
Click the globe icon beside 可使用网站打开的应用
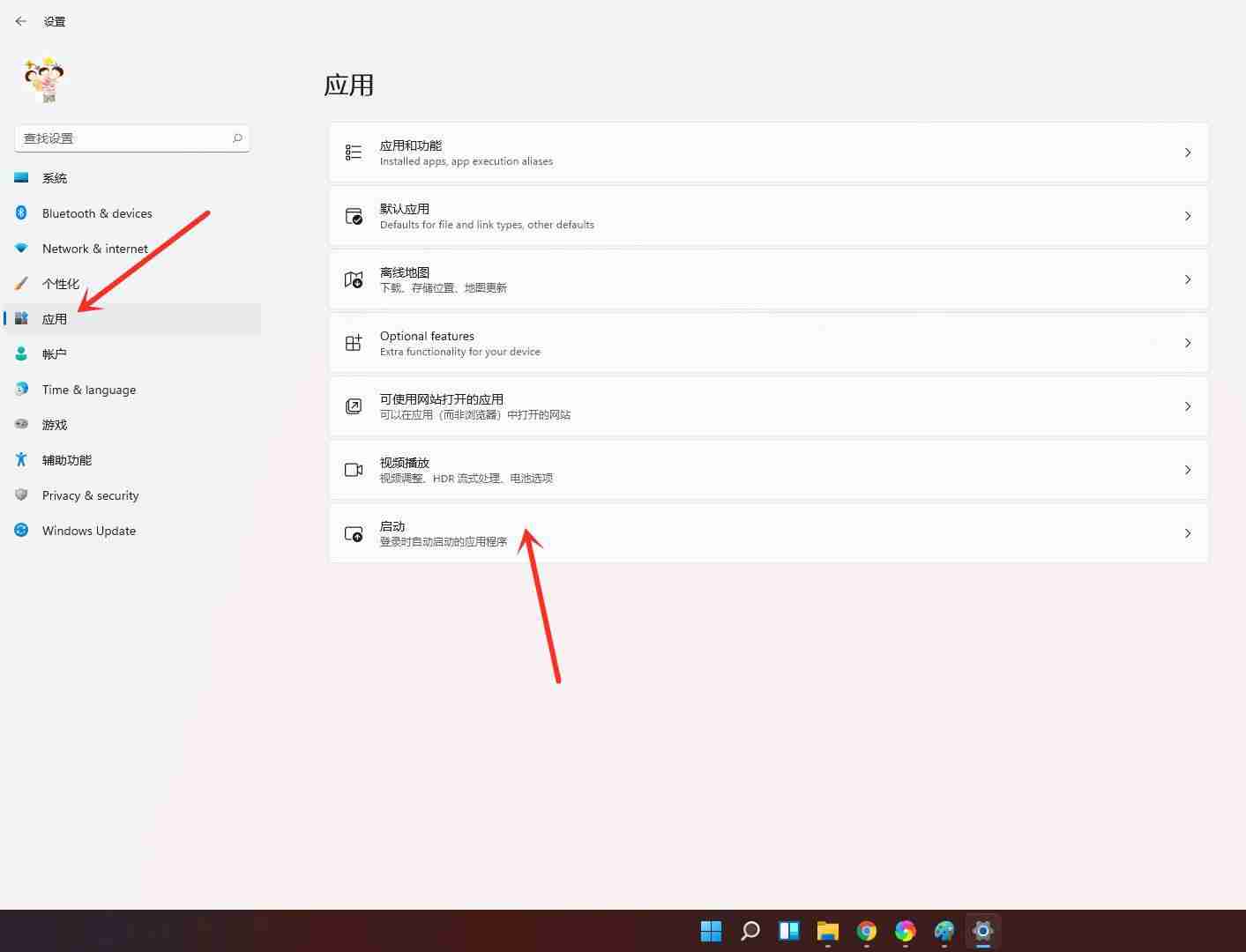coord(353,406)
